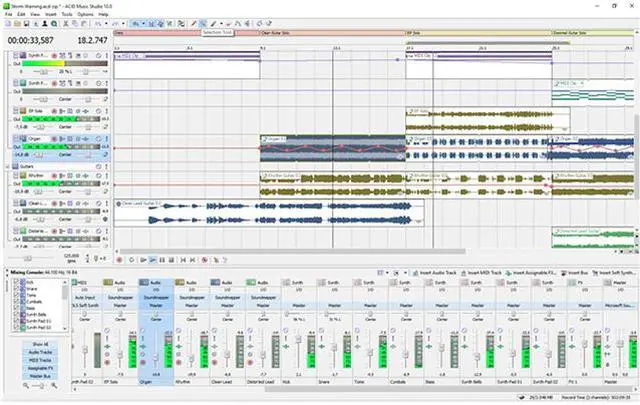
Task: Click the Pause button in transport
Action: tap(162, 260)
